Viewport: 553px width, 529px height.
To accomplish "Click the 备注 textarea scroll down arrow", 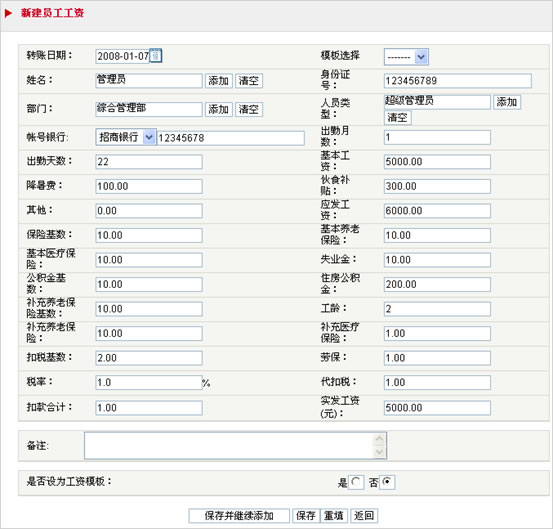I will [379, 452].
